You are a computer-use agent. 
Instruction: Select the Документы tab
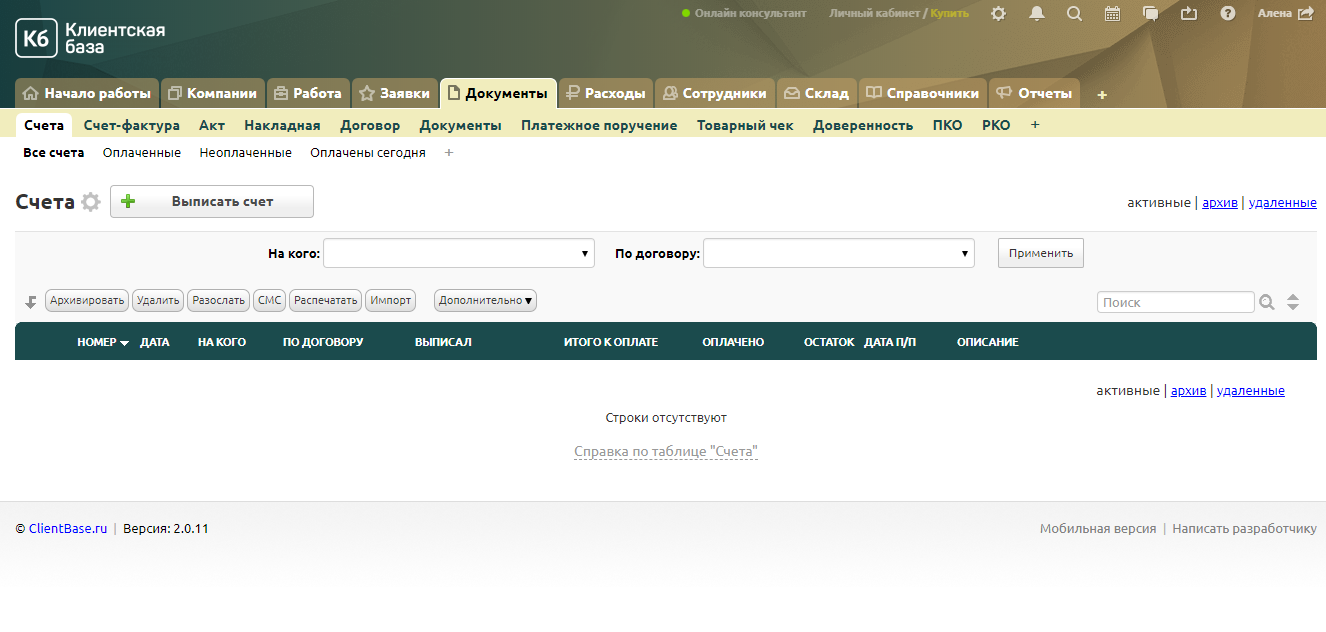tap(498, 93)
